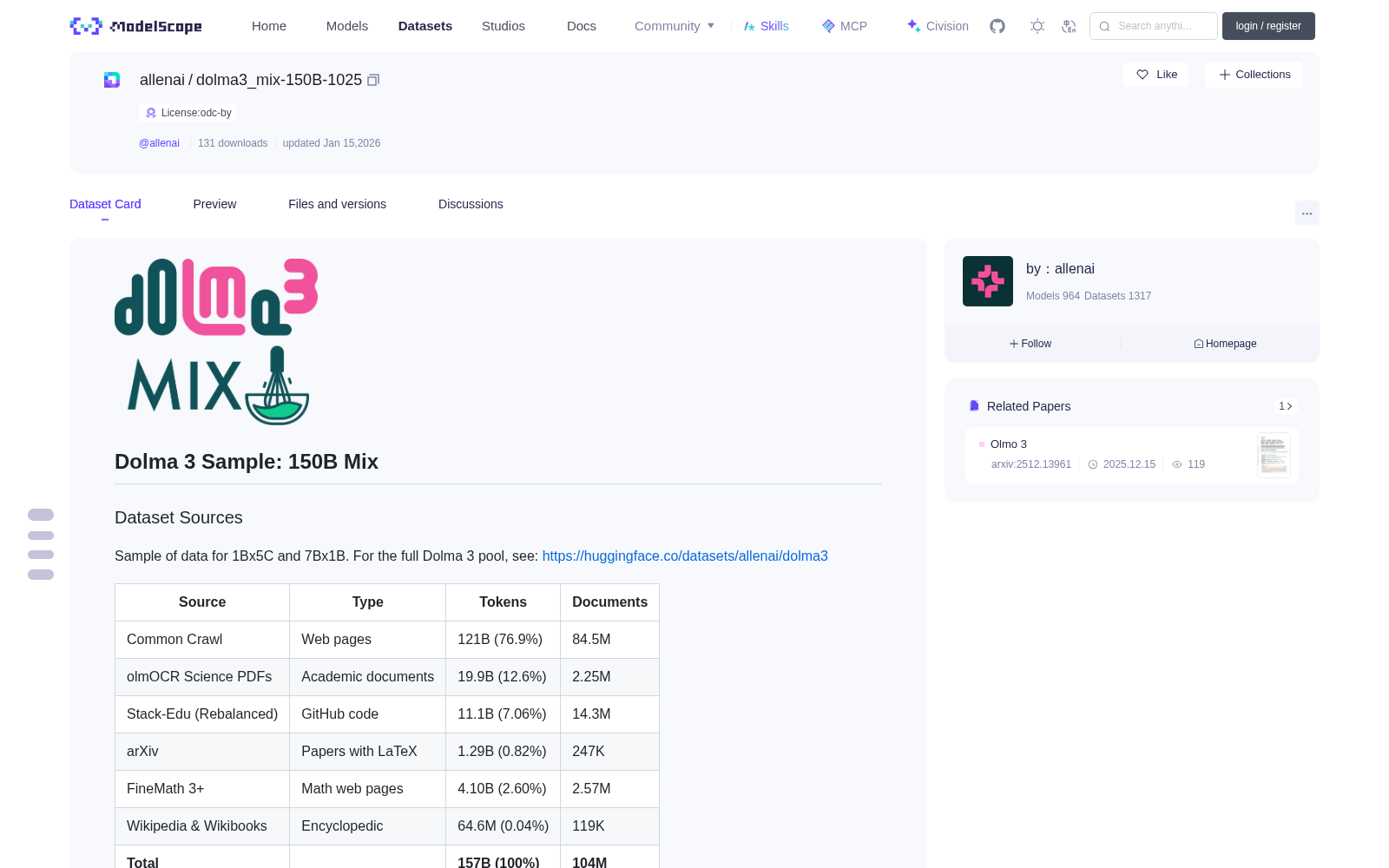Screen dimensions: 1389x868
Task: Click the dataset avatar icon beside allenai
Action: 112,80
